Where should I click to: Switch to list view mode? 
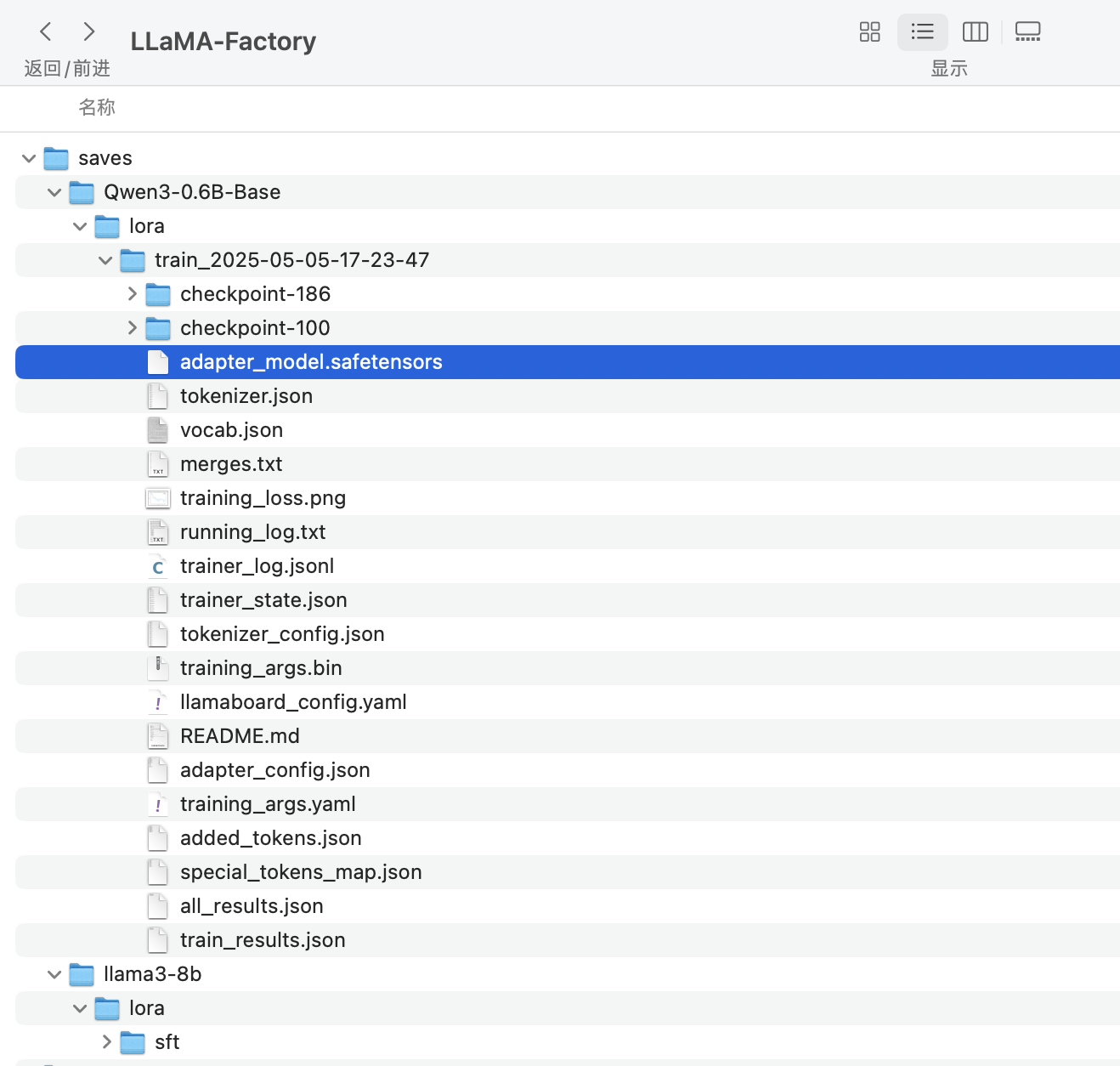click(x=922, y=32)
